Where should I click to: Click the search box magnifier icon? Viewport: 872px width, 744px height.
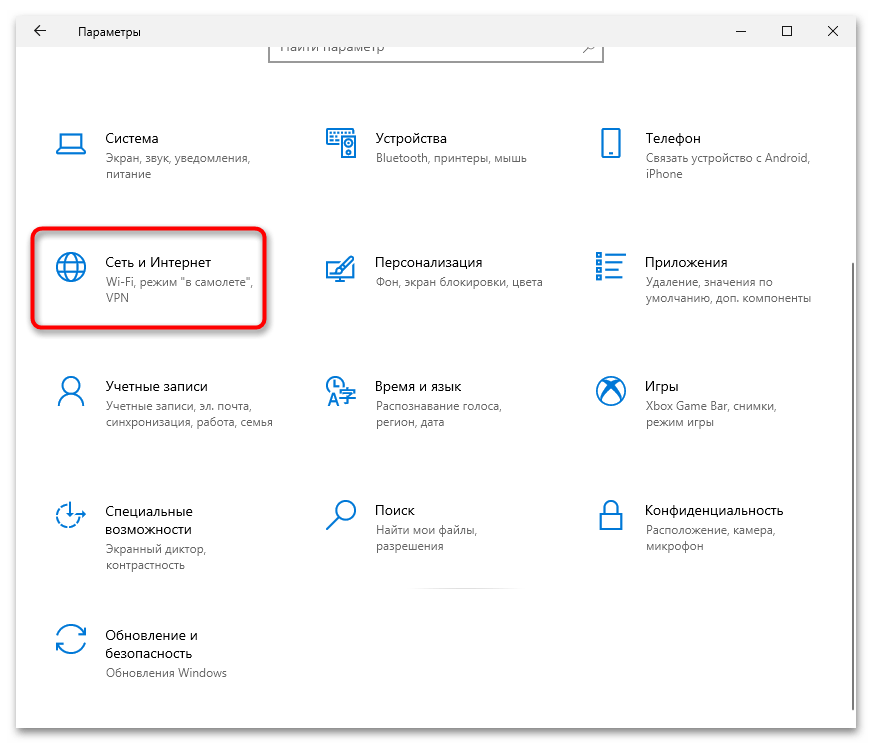point(589,49)
